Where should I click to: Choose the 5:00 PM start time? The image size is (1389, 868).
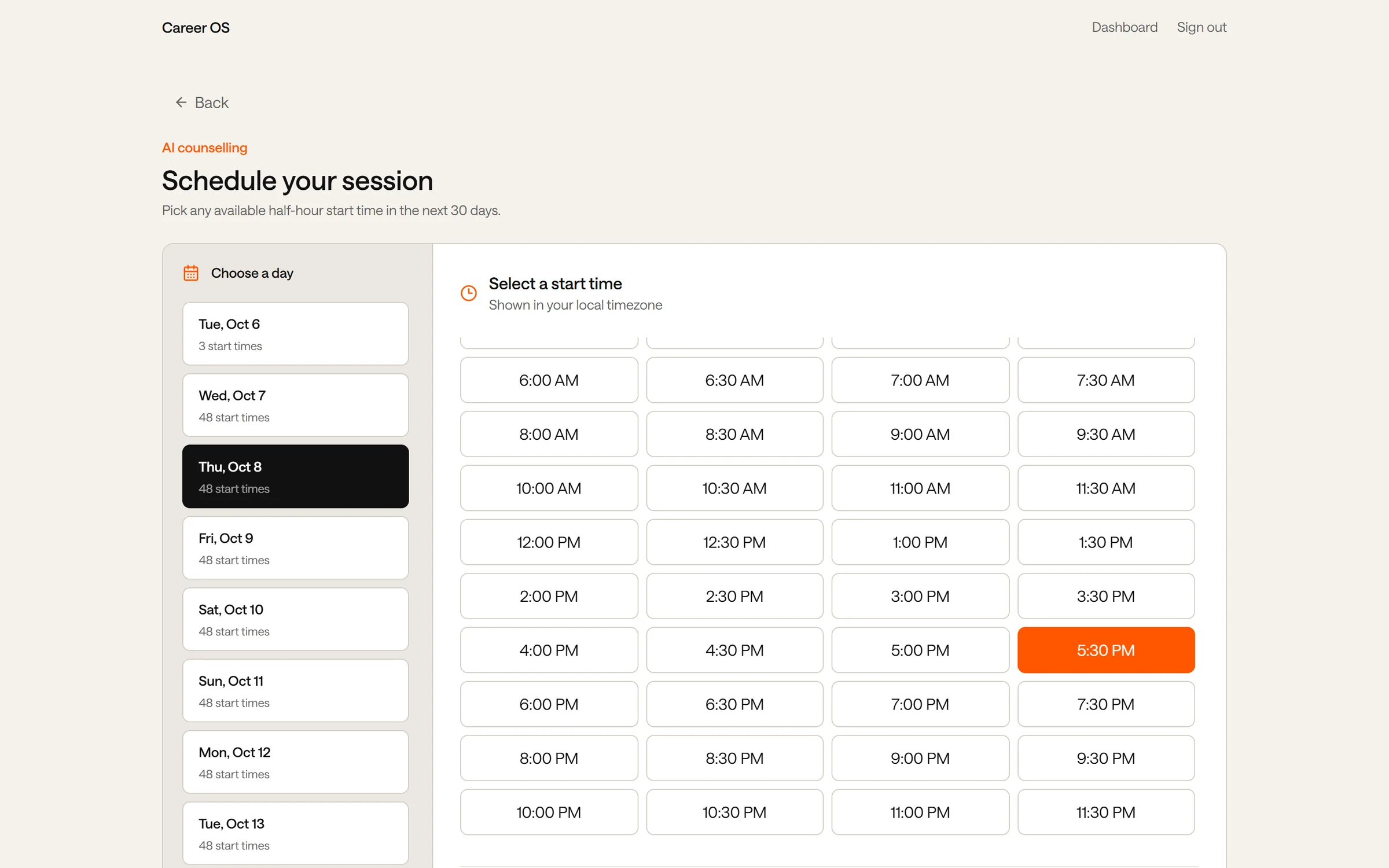(x=920, y=650)
